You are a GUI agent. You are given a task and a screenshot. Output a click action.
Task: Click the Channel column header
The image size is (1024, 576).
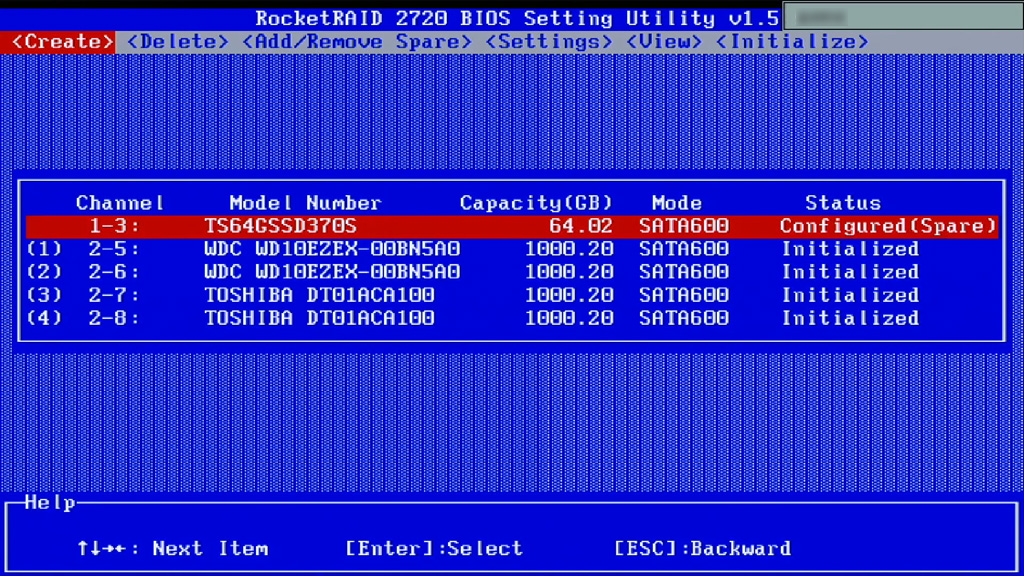point(120,203)
